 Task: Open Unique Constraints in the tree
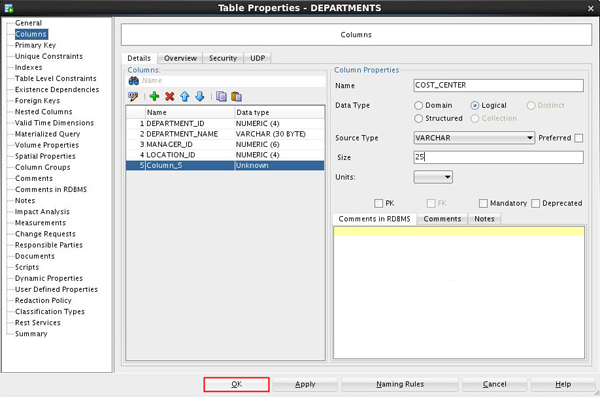[x=49, y=56]
